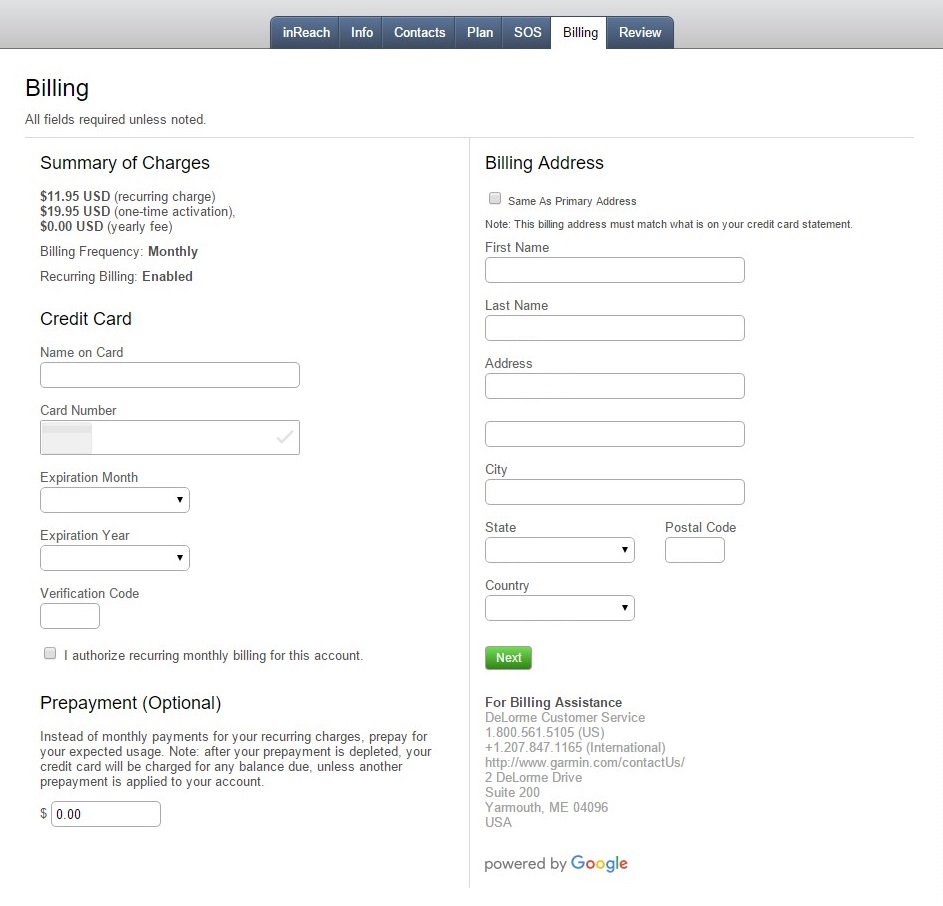
Task: Focus the City field
Action: [x=615, y=492]
